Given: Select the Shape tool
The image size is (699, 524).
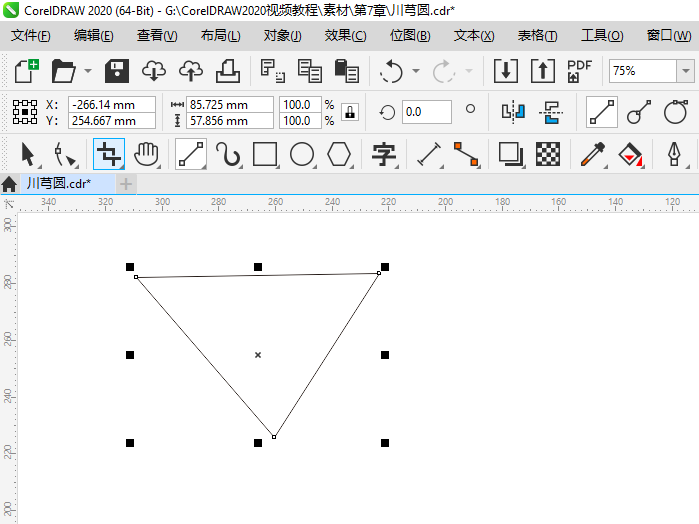Looking at the screenshot, I should click(66, 154).
